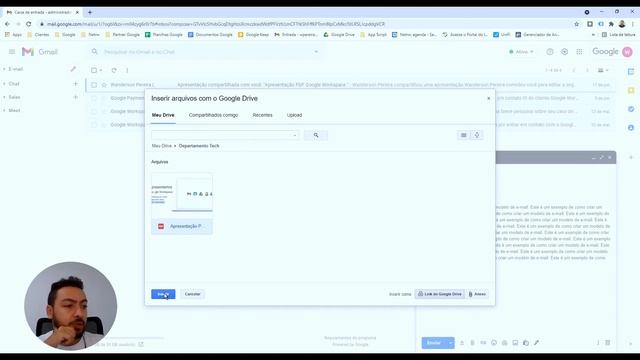Open more compose options three-dot icon
Image resolution: width=640 pixels, height=360 pixels.
[x=598, y=343]
